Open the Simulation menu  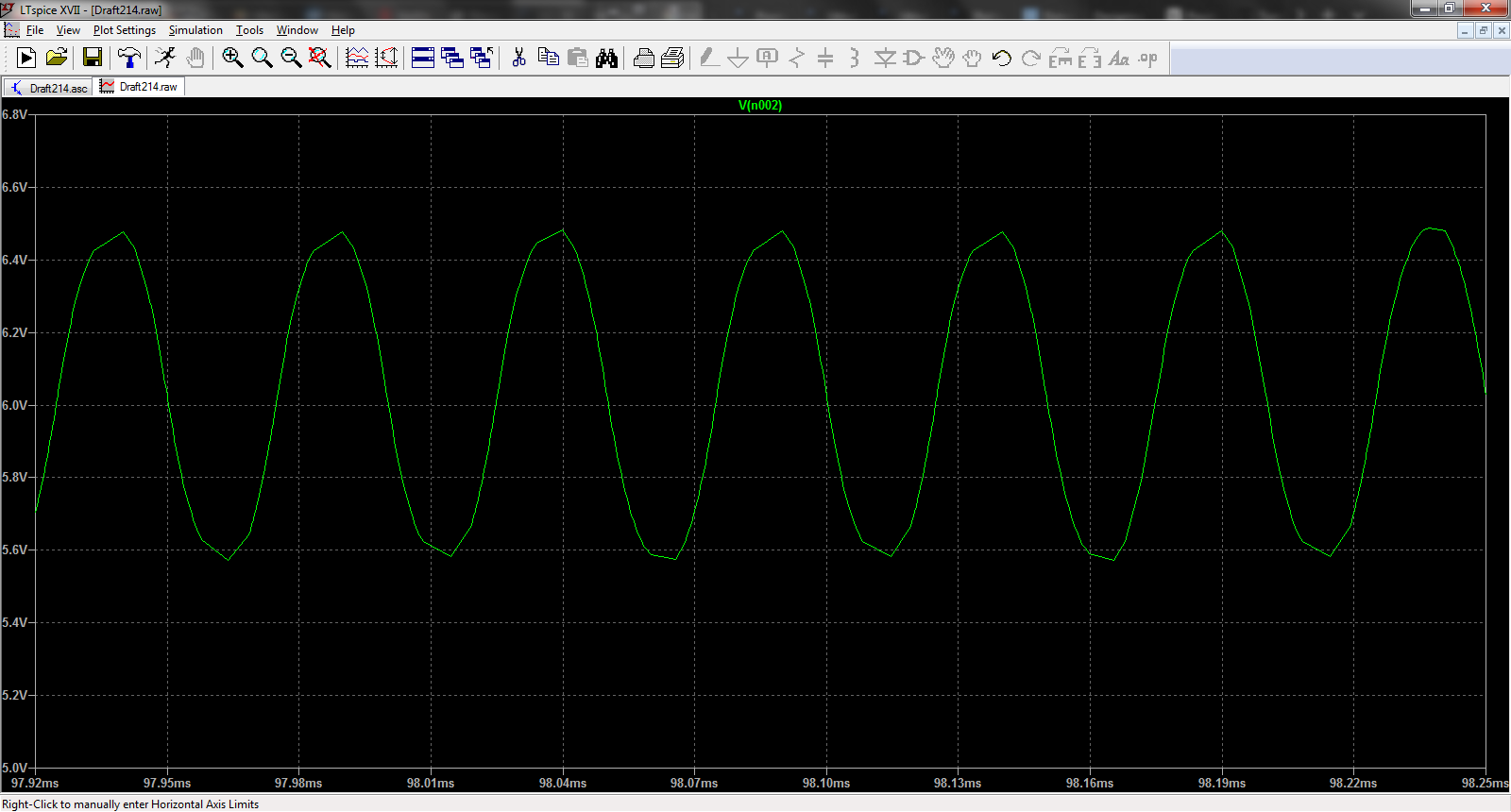tap(195, 30)
